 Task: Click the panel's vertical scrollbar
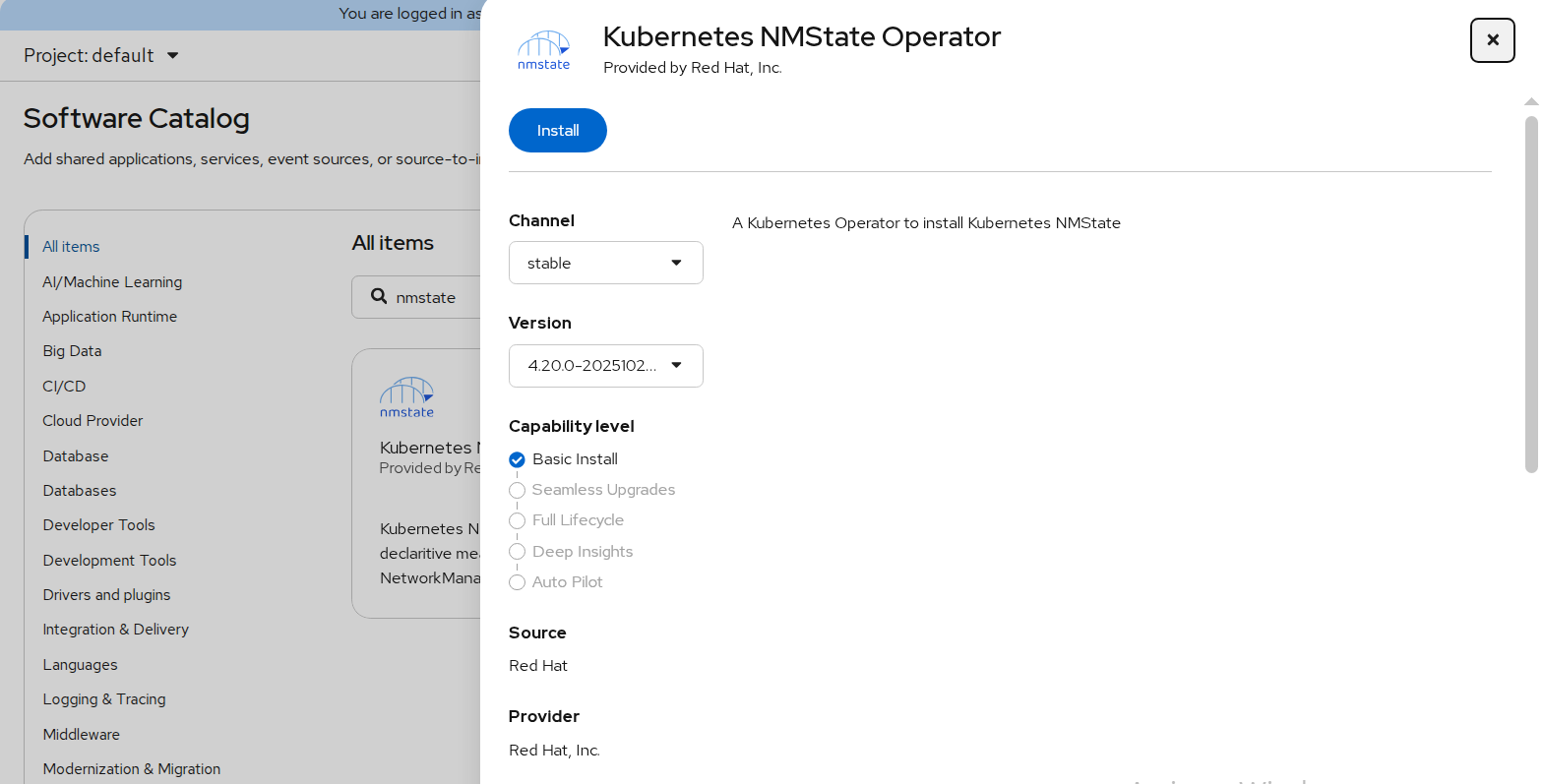tap(1530, 295)
